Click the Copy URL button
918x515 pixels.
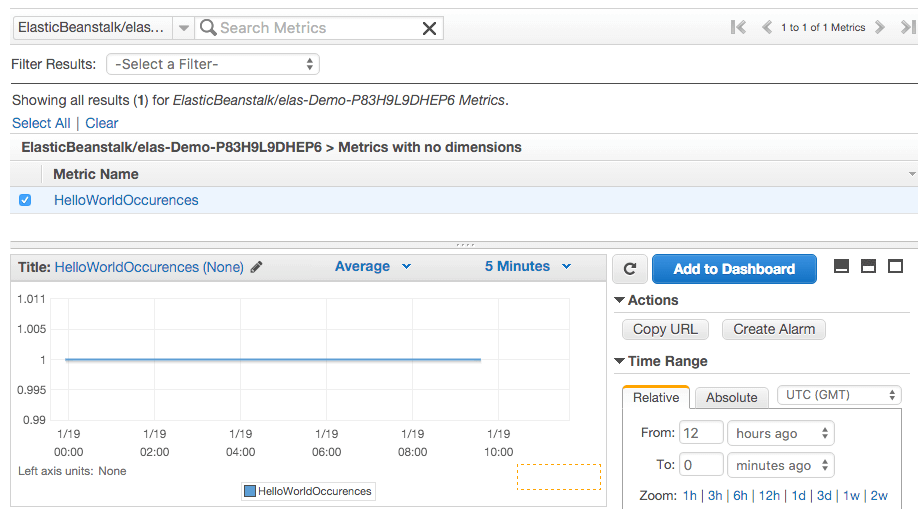pyautogui.click(x=665, y=329)
